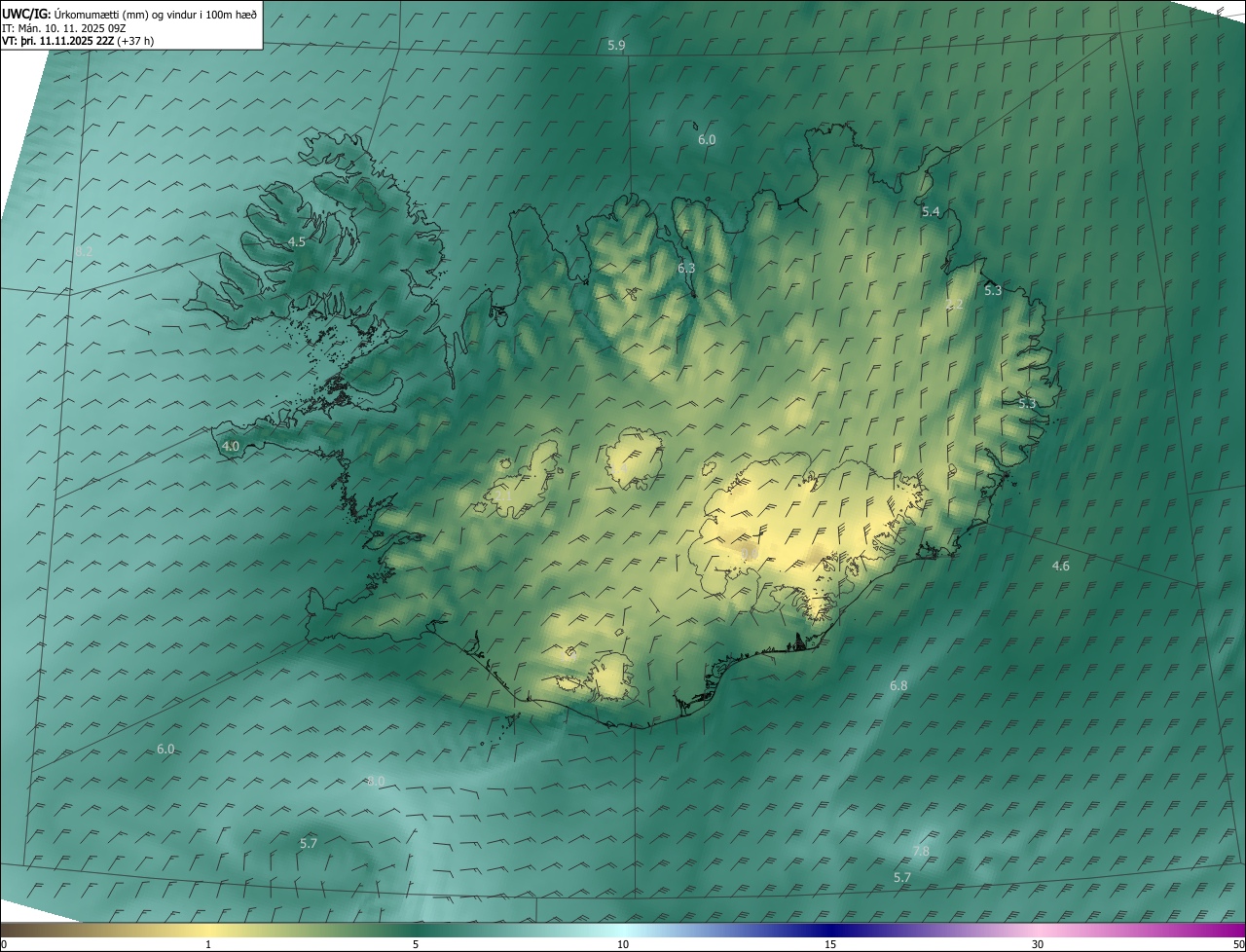Click the valid time 'VT: þri. 11.11.2025 22Z (+37 h)'
1246x952 pixels.
click(x=78, y=41)
